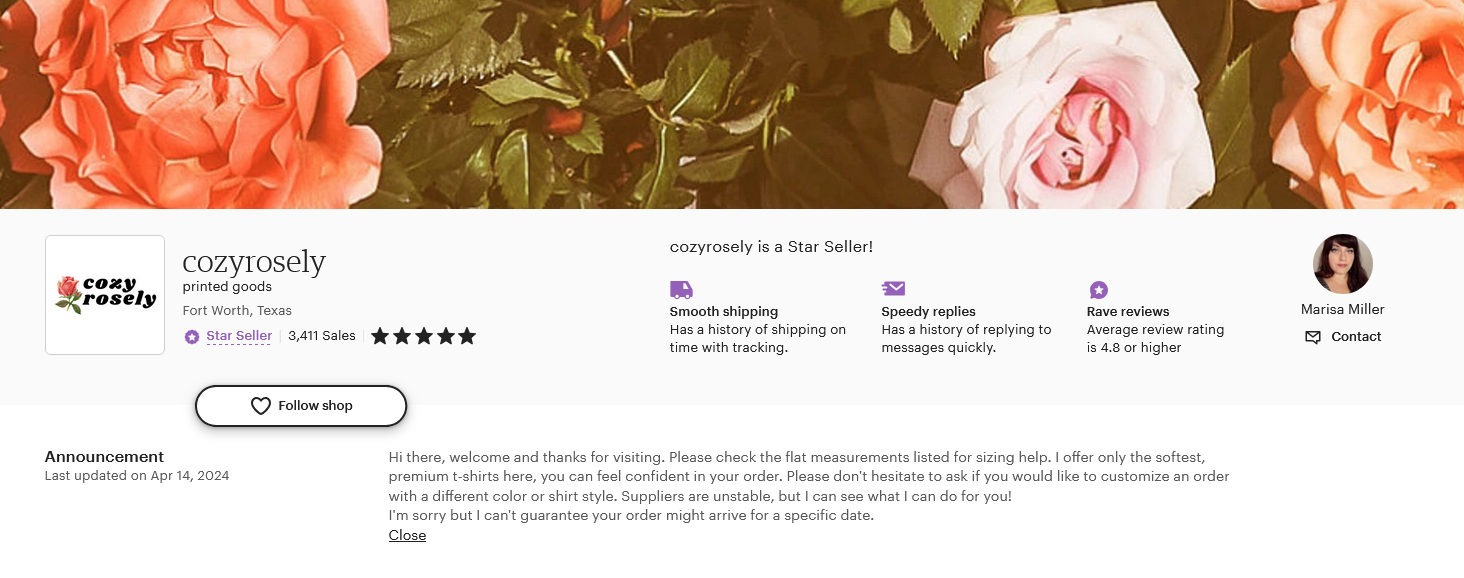Click the Contact envelope icon

point(1313,337)
